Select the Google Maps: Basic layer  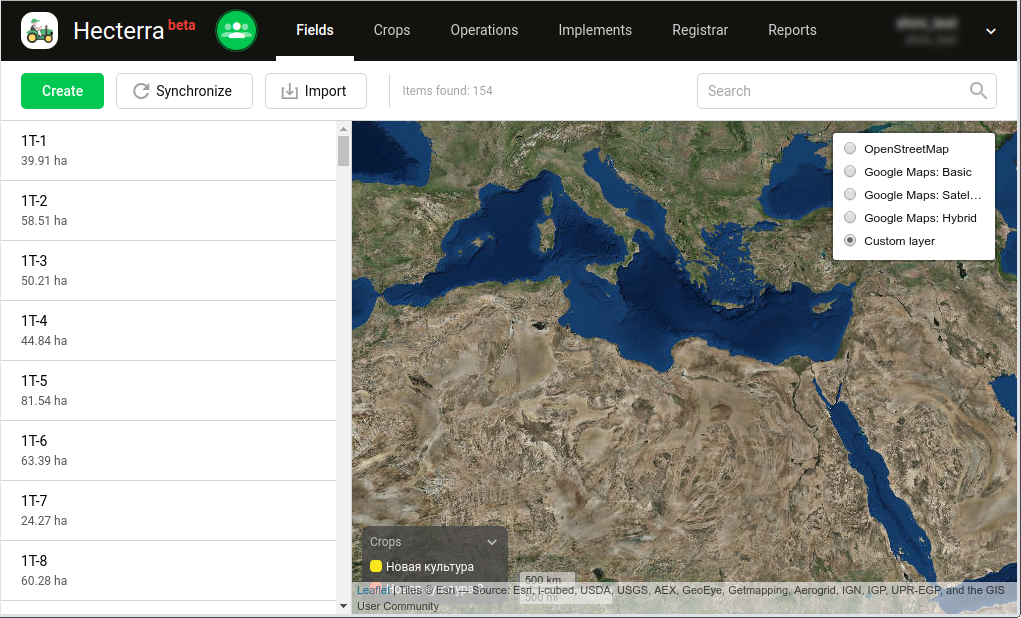pos(850,172)
